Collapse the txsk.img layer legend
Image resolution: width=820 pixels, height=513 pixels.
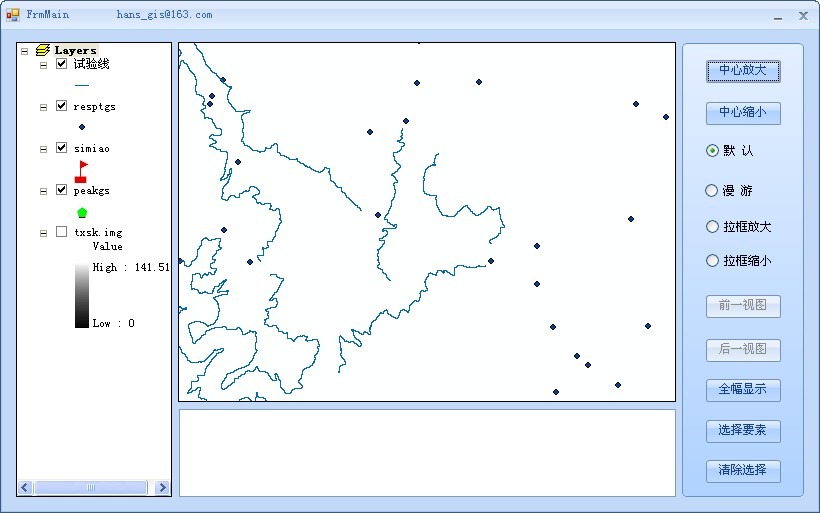[x=43, y=233]
